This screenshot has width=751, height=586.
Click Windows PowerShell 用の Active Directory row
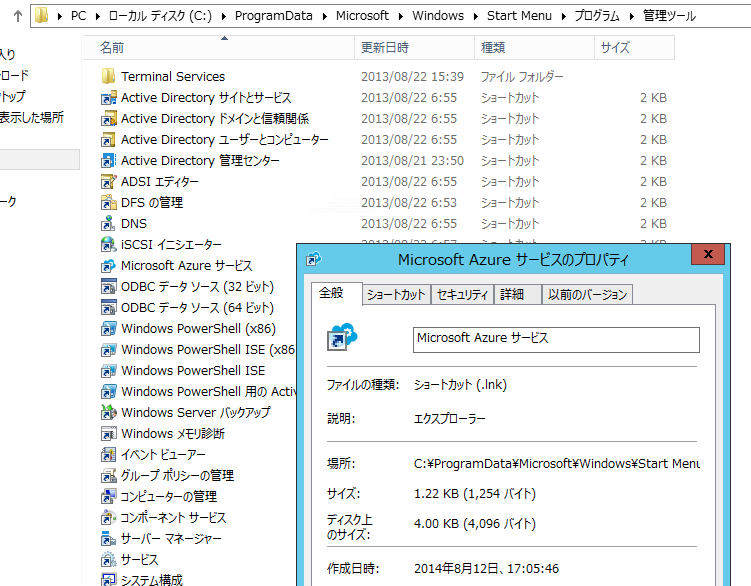tap(199, 391)
